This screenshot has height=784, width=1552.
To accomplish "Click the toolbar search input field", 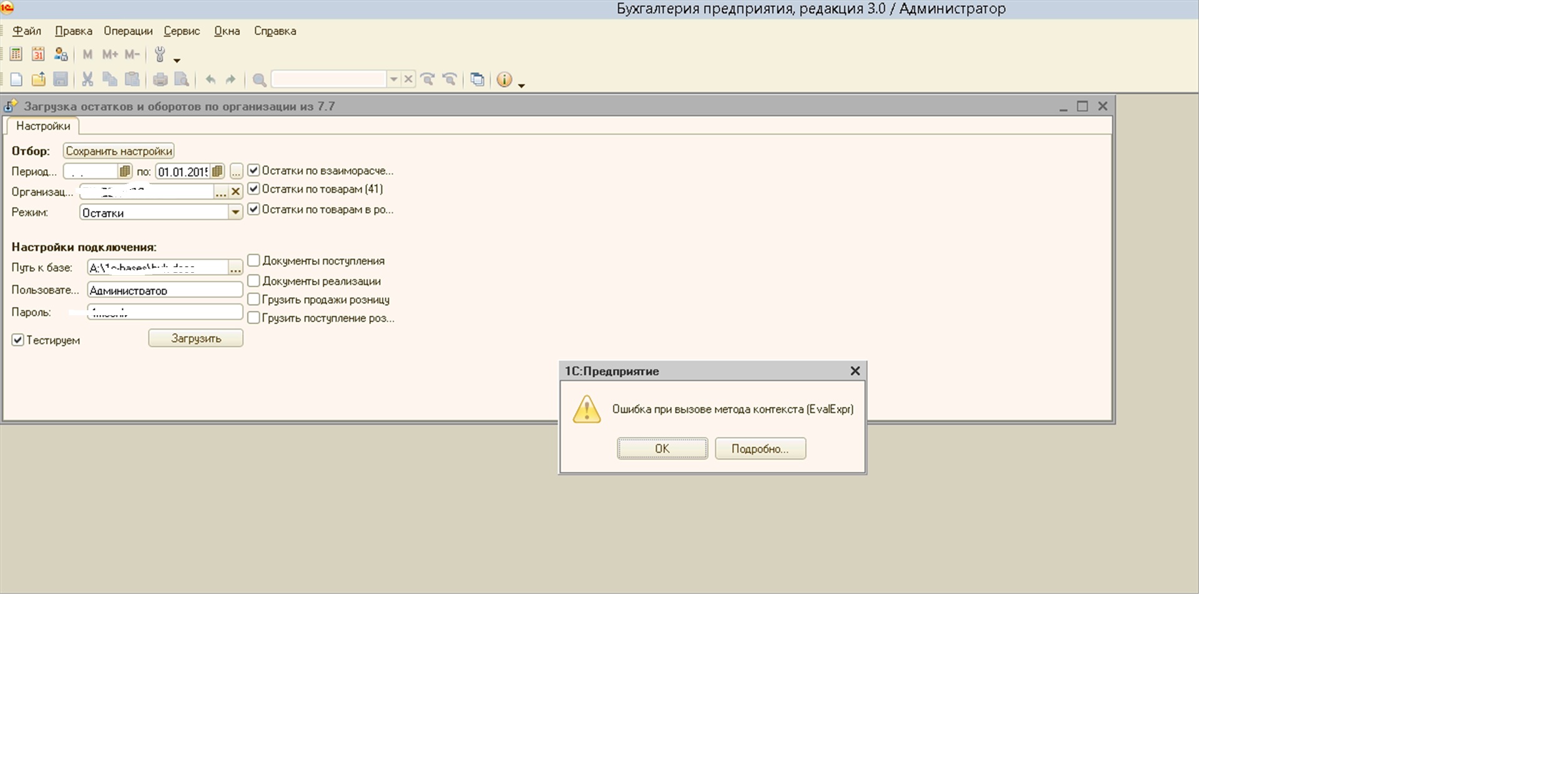I will (329, 79).
